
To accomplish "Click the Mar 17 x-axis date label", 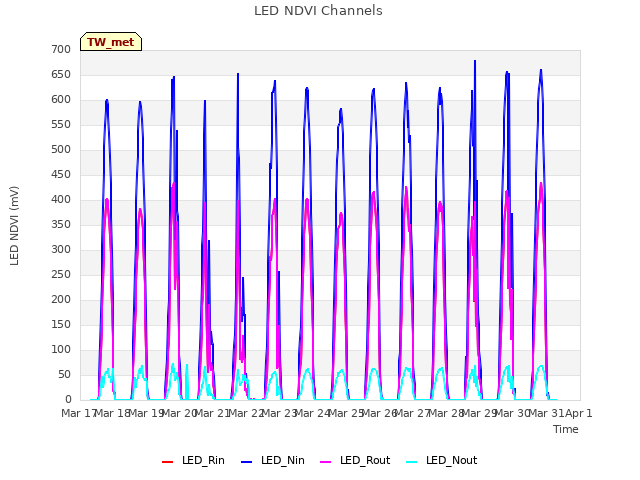I will pos(79,413).
